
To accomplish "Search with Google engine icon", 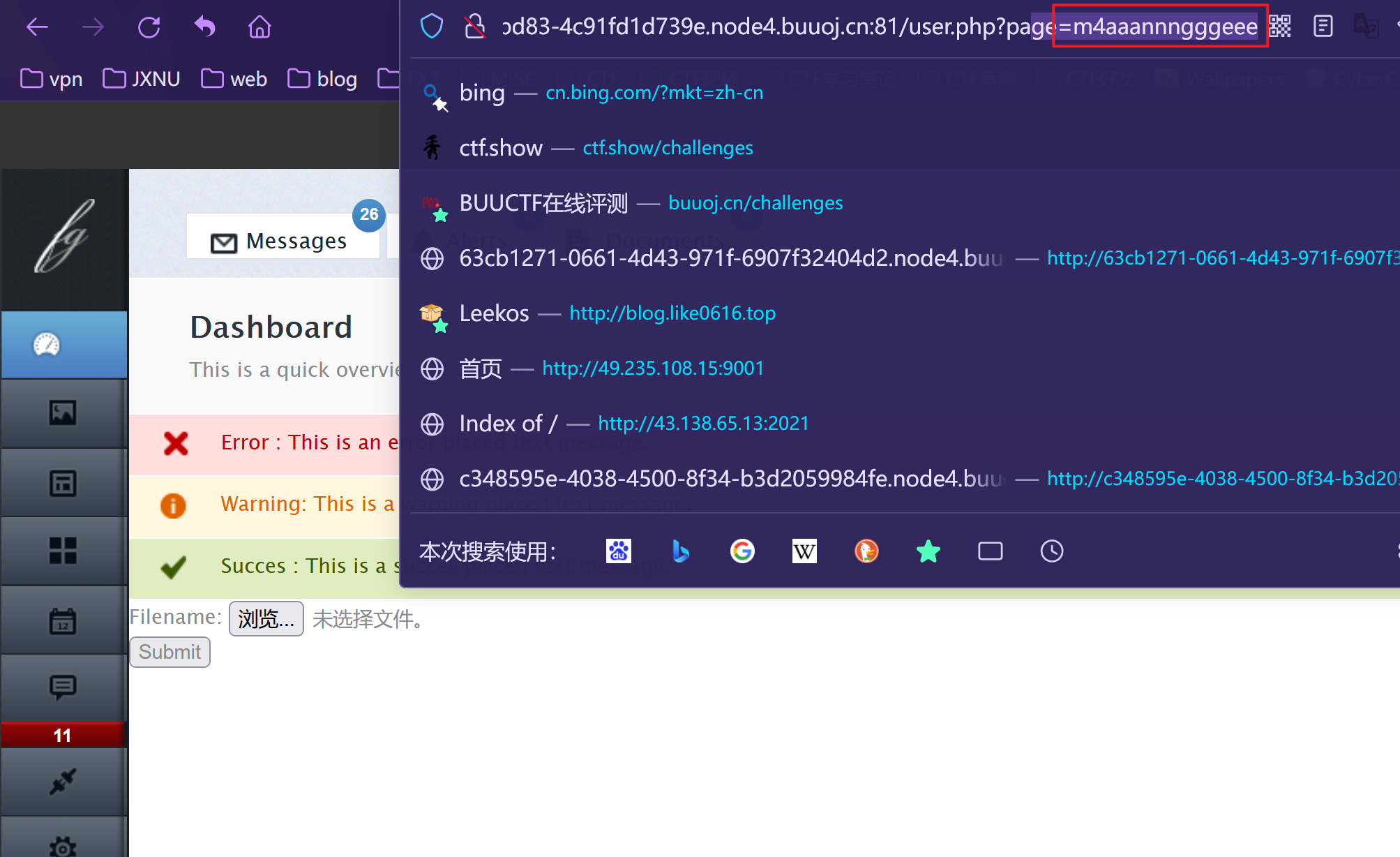I will click(742, 551).
